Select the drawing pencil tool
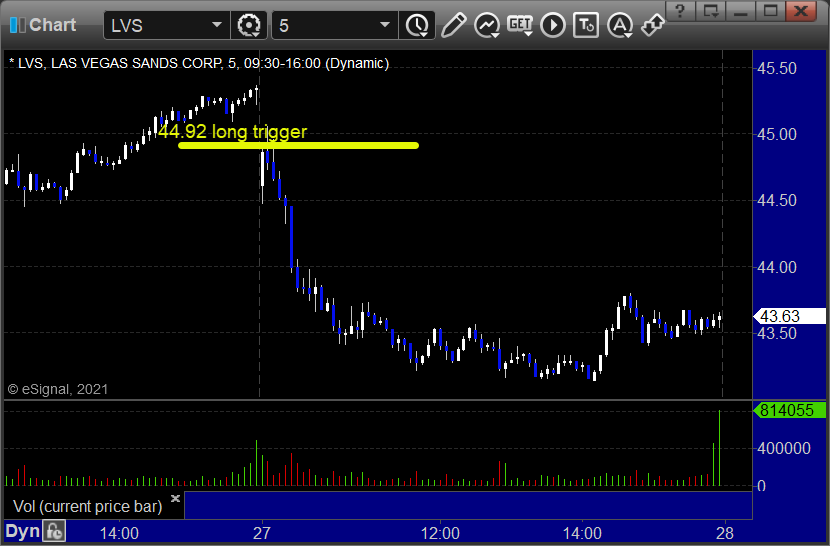830x546 pixels. pyautogui.click(x=454, y=25)
